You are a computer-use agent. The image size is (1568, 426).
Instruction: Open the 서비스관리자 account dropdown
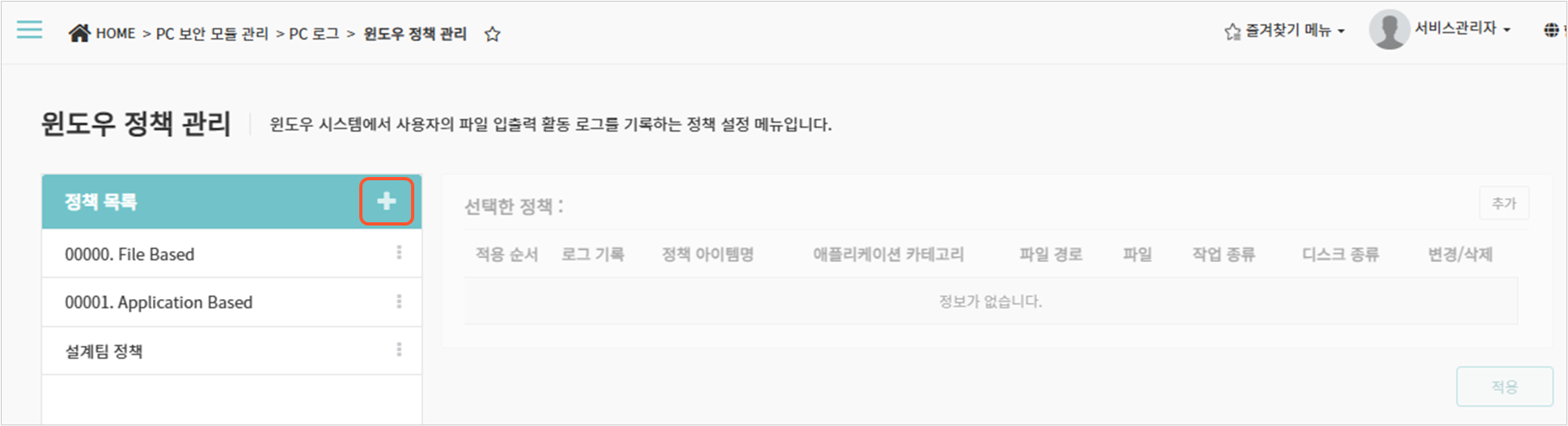(x=1462, y=29)
